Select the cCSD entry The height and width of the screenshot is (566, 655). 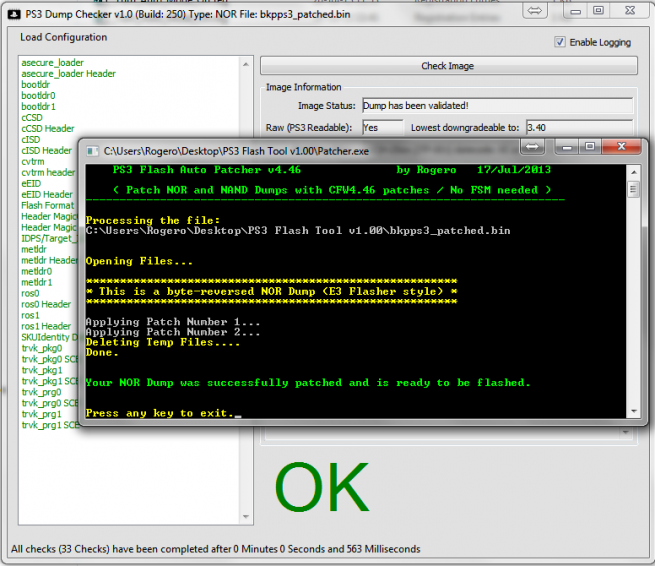point(32,117)
